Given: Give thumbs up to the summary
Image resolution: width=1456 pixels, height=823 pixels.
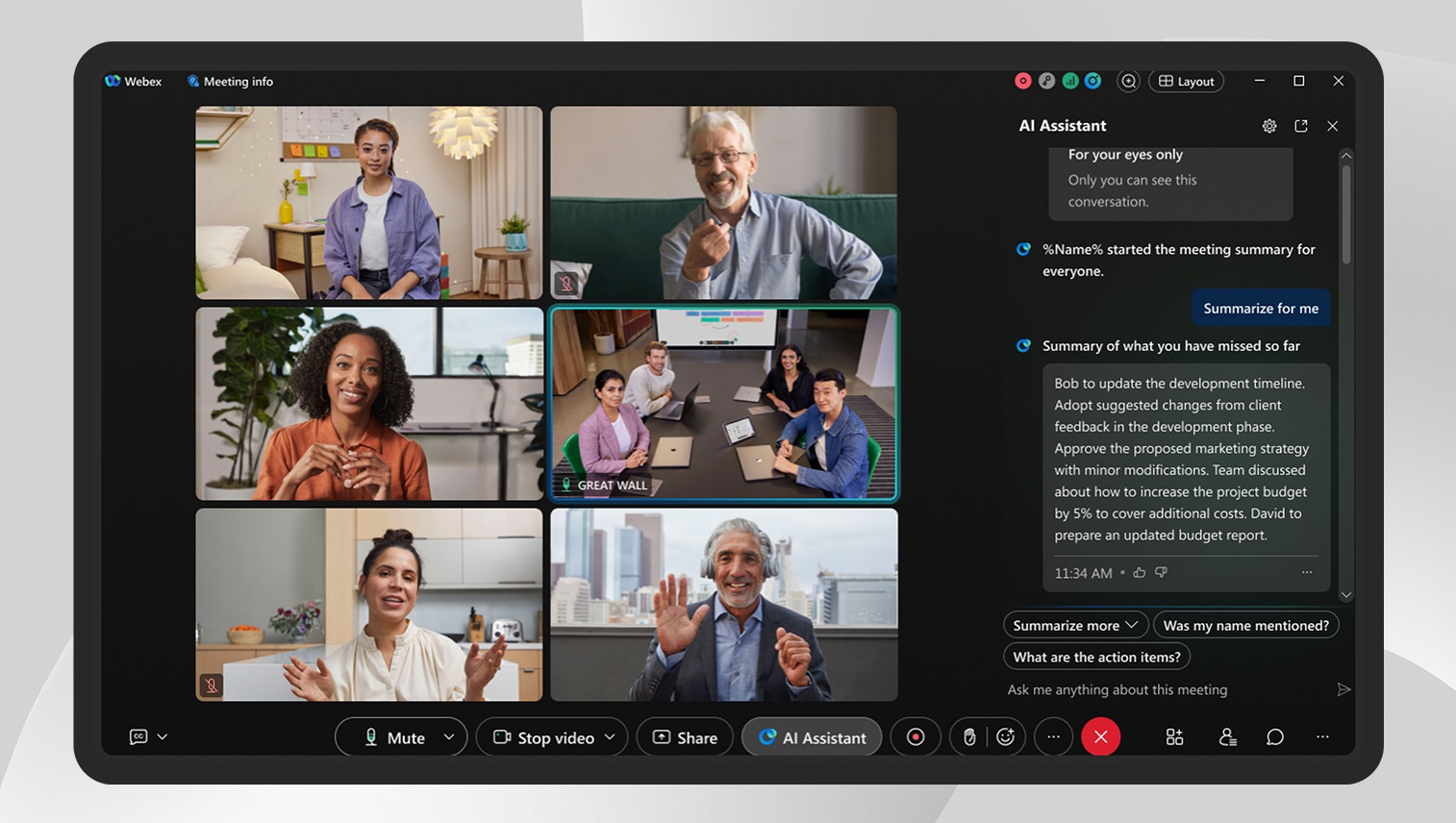Looking at the screenshot, I should (x=1139, y=572).
